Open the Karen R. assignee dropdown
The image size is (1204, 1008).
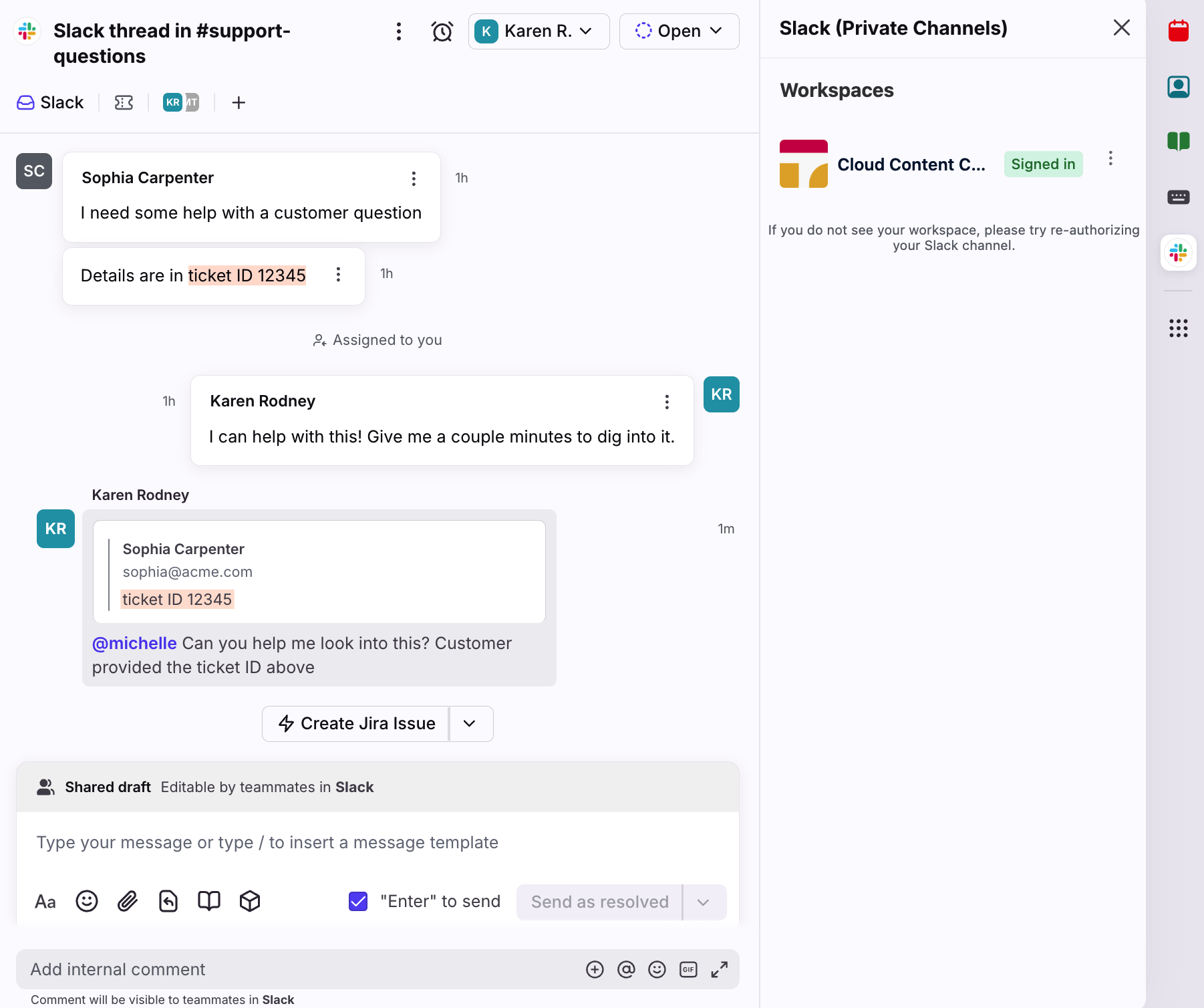pos(539,31)
